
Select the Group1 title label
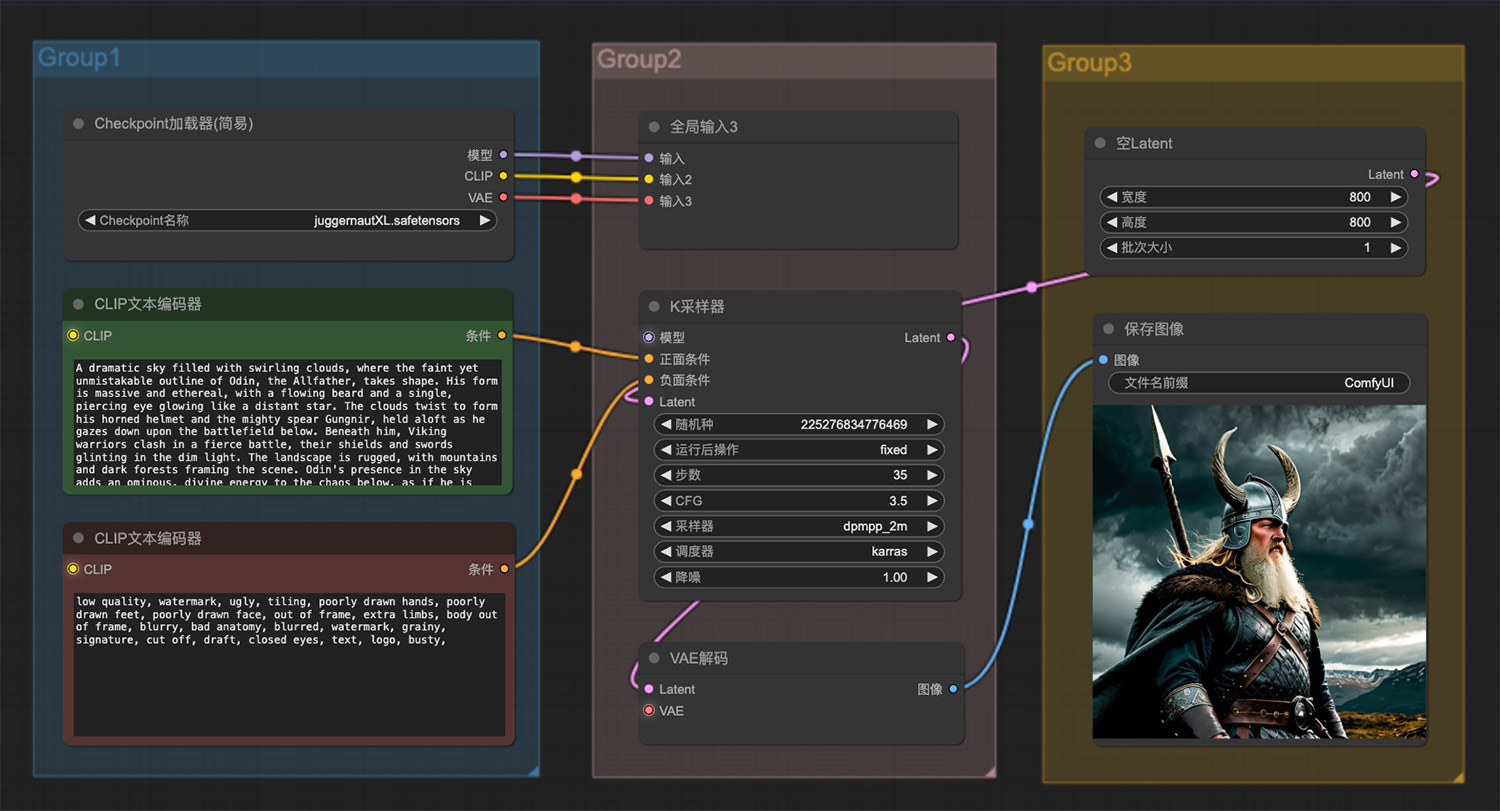[x=79, y=58]
